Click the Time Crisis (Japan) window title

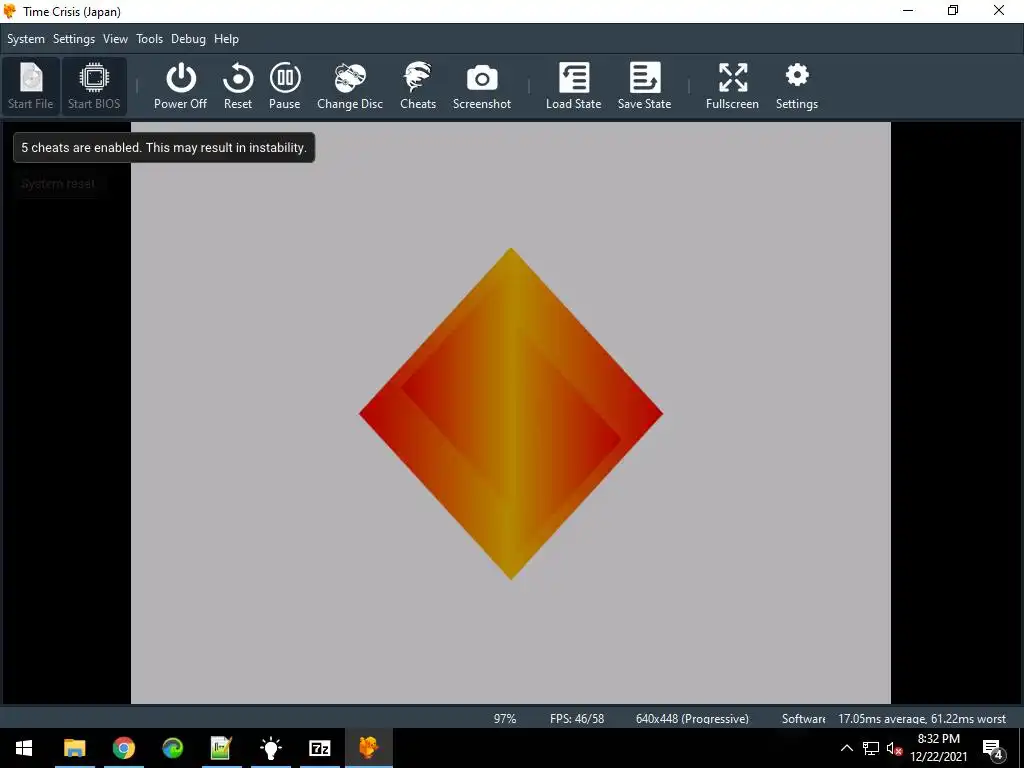[x=72, y=12]
